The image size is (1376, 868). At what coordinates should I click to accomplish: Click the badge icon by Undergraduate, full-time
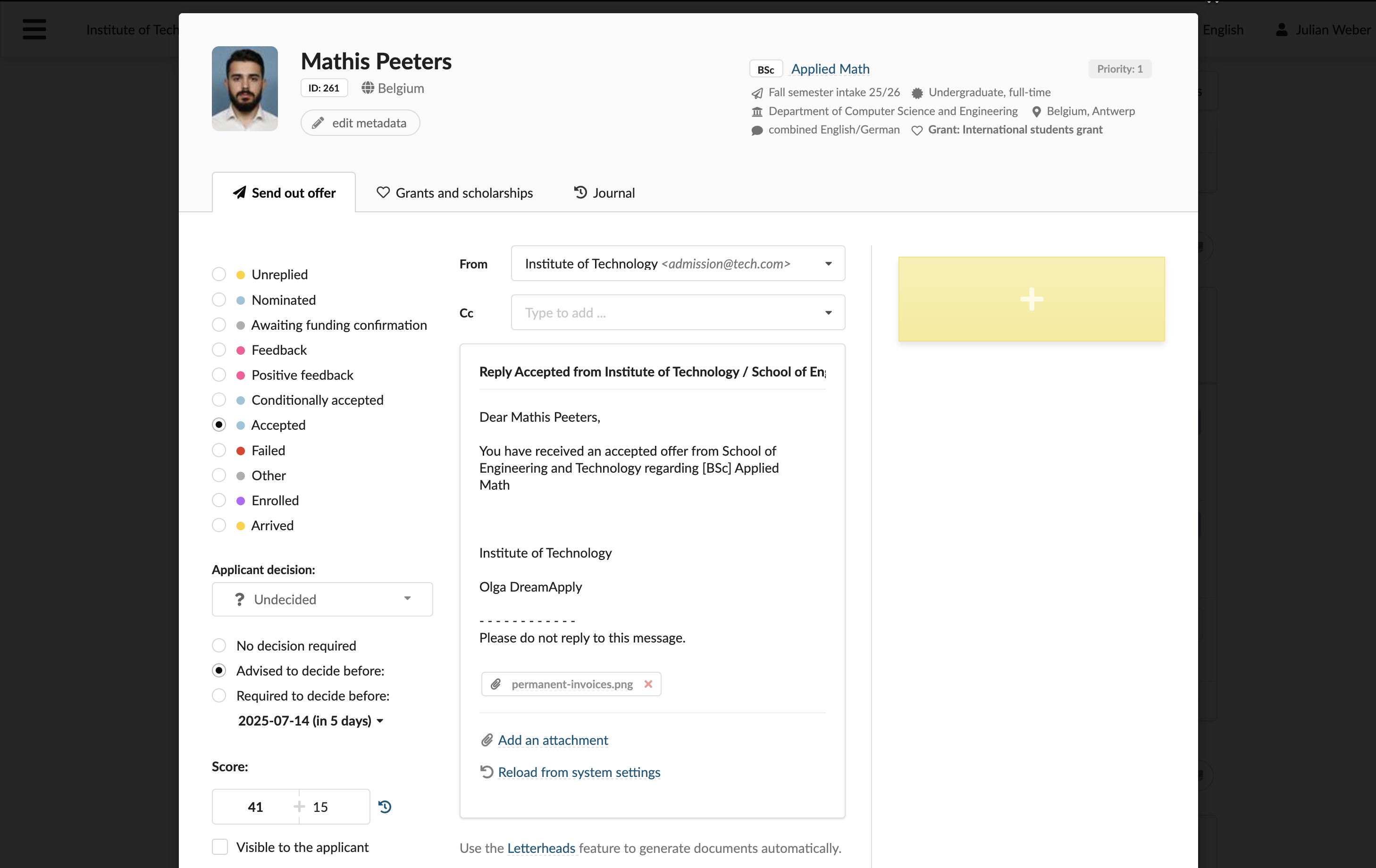(917, 92)
